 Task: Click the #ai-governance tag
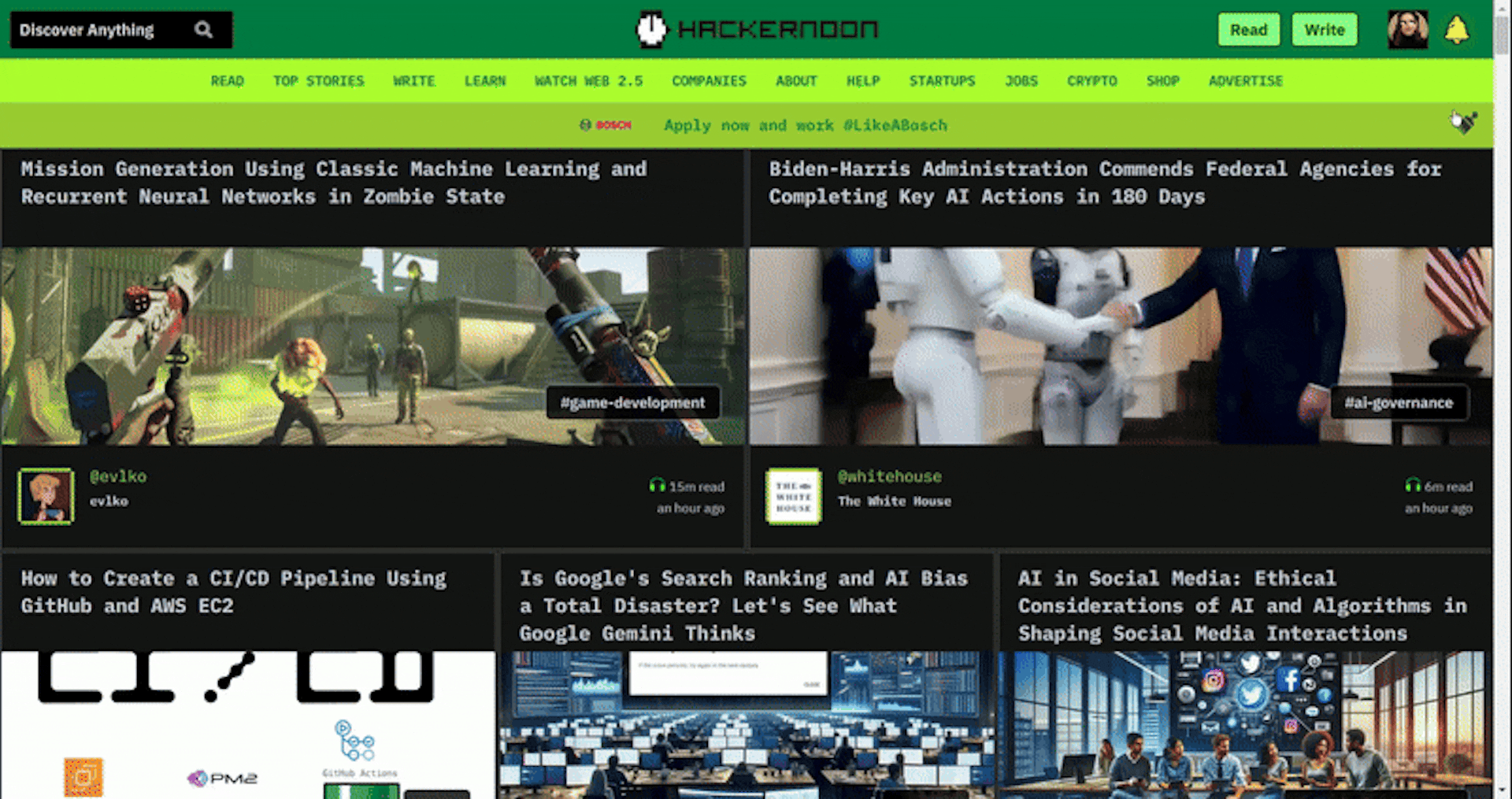click(1399, 402)
